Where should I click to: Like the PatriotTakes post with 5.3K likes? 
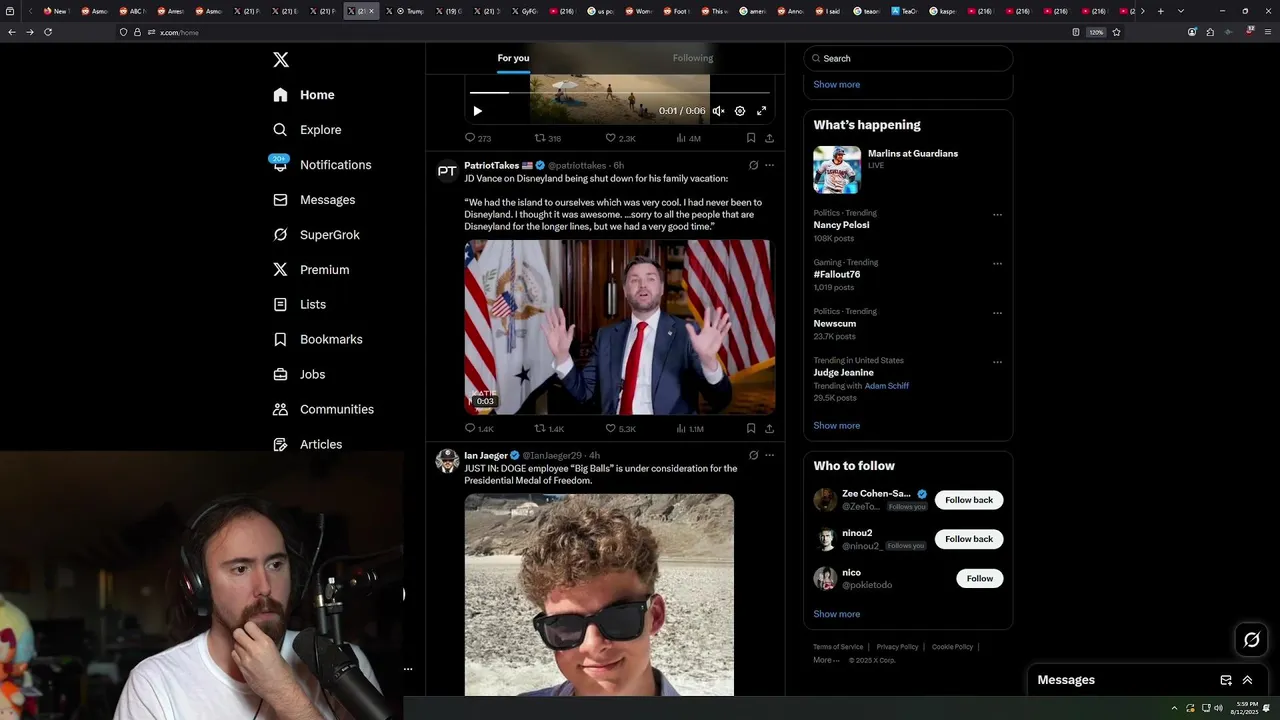620,429
